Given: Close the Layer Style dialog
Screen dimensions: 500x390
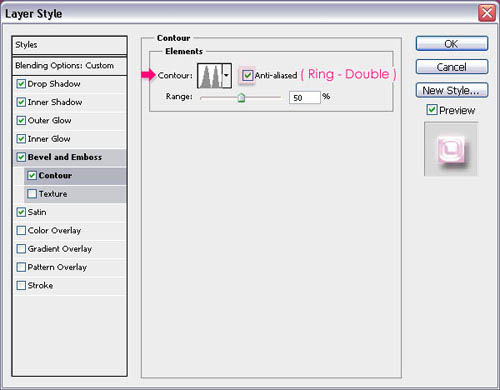Looking at the screenshot, I should [x=487, y=13].
